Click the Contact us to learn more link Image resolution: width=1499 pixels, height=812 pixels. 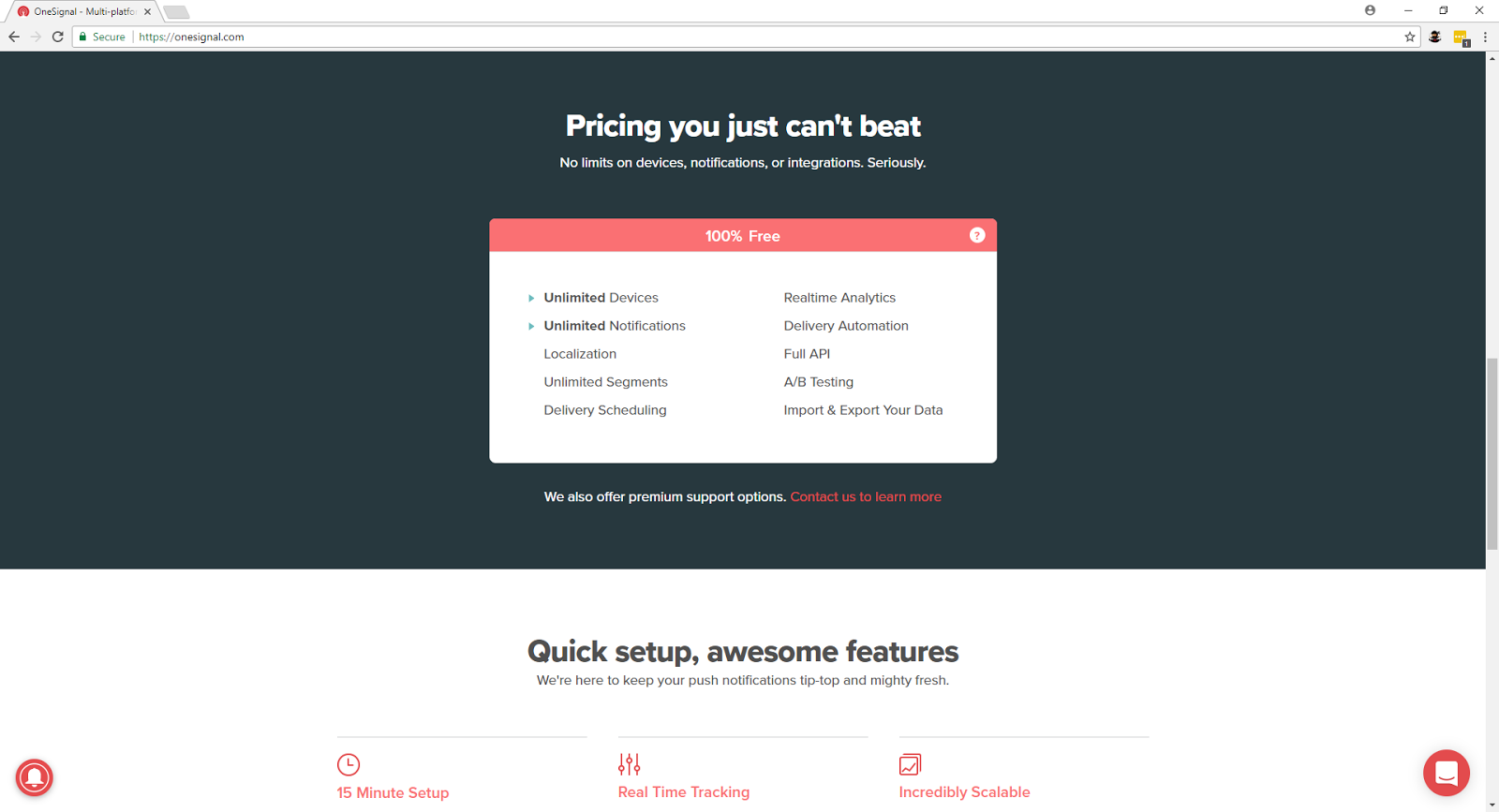[x=866, y=496]
